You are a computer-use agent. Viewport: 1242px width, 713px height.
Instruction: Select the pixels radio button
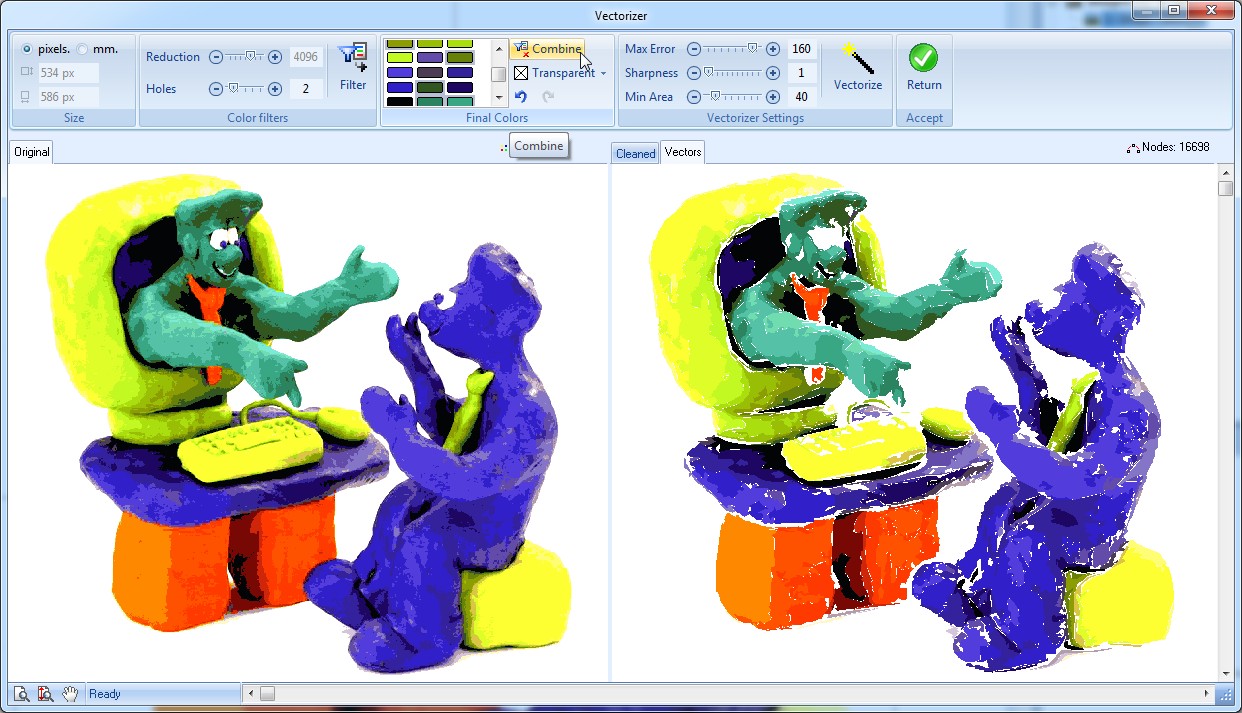(27, 49)
